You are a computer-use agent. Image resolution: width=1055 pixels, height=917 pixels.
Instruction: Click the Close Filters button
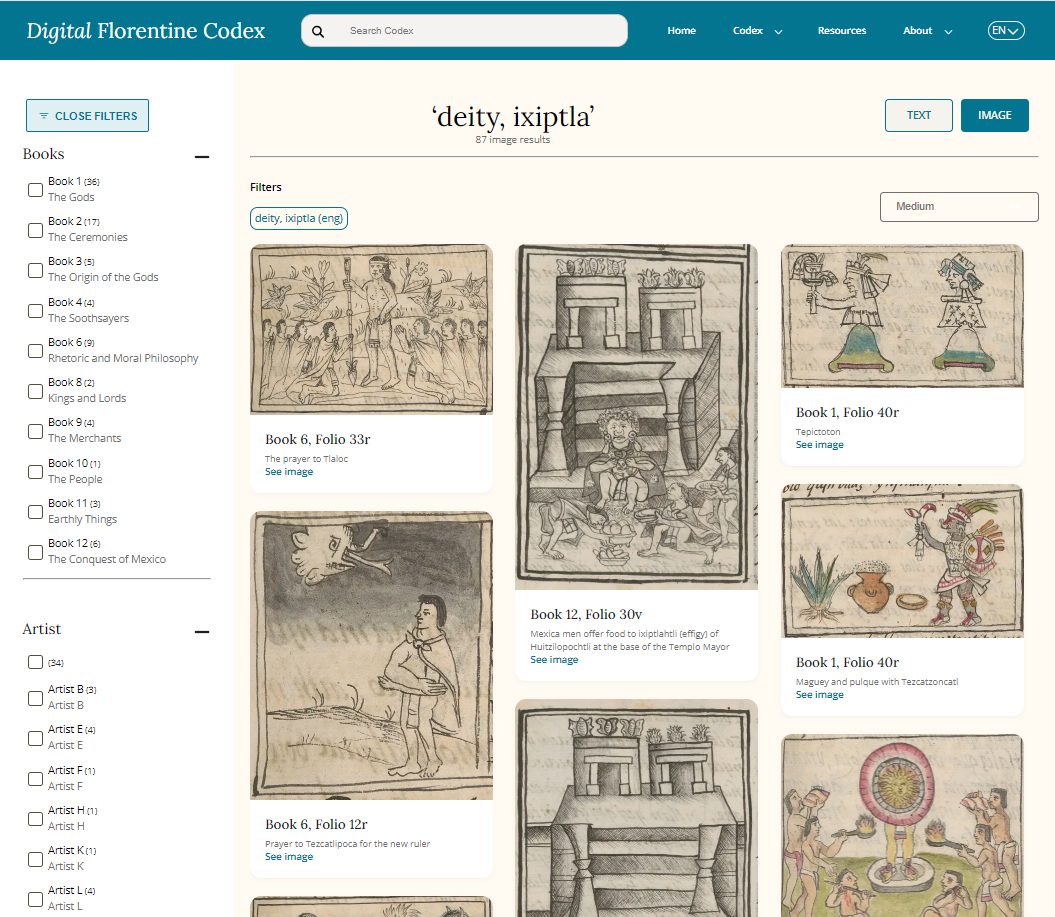(x=87, y=116)
